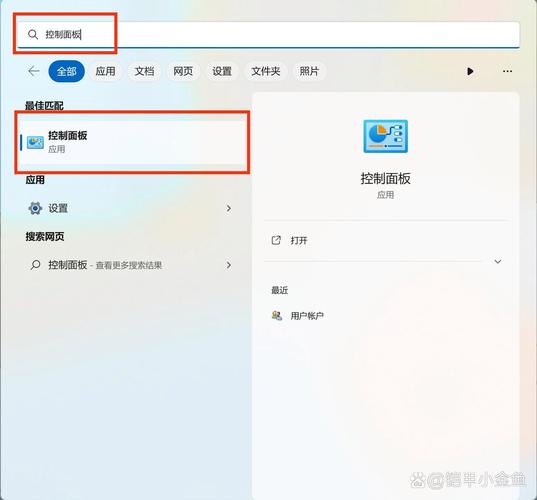Screen dimensions: 537x500
Task: Click the large Control Panel icon in preview
Action: pyautogui.click(x=386, y=136)
